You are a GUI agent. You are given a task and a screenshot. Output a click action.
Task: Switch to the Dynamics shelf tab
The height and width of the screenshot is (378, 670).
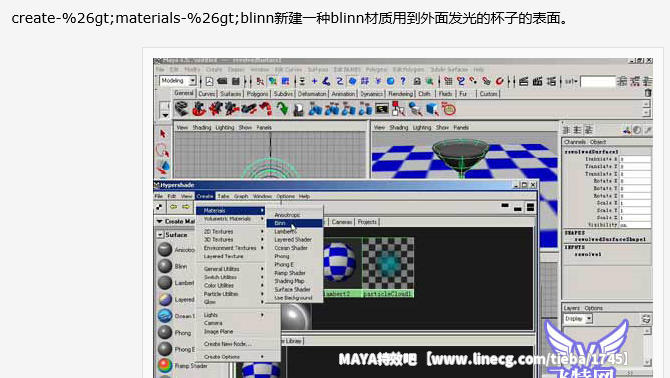point(371,94)
